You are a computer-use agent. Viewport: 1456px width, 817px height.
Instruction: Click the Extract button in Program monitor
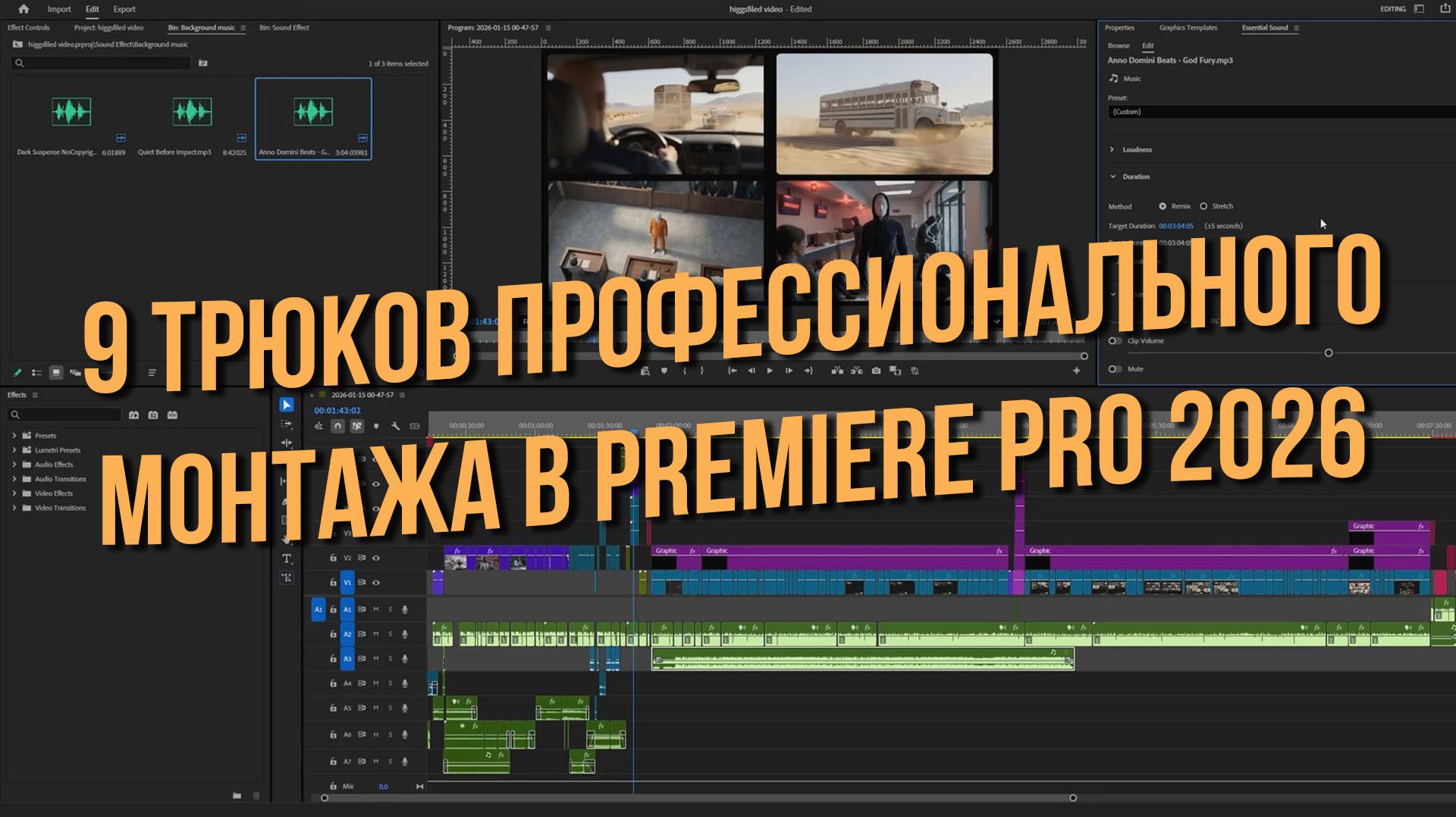tap(856, 371)
